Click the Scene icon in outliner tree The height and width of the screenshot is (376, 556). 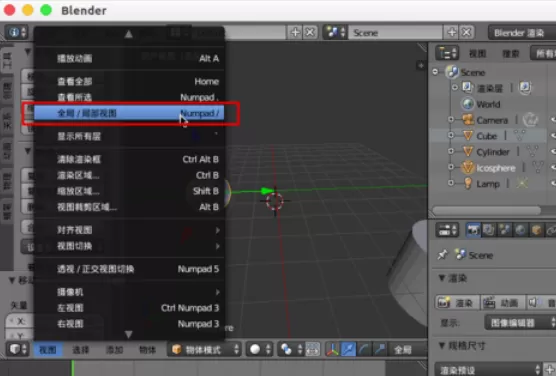click(x=452, y=72)
